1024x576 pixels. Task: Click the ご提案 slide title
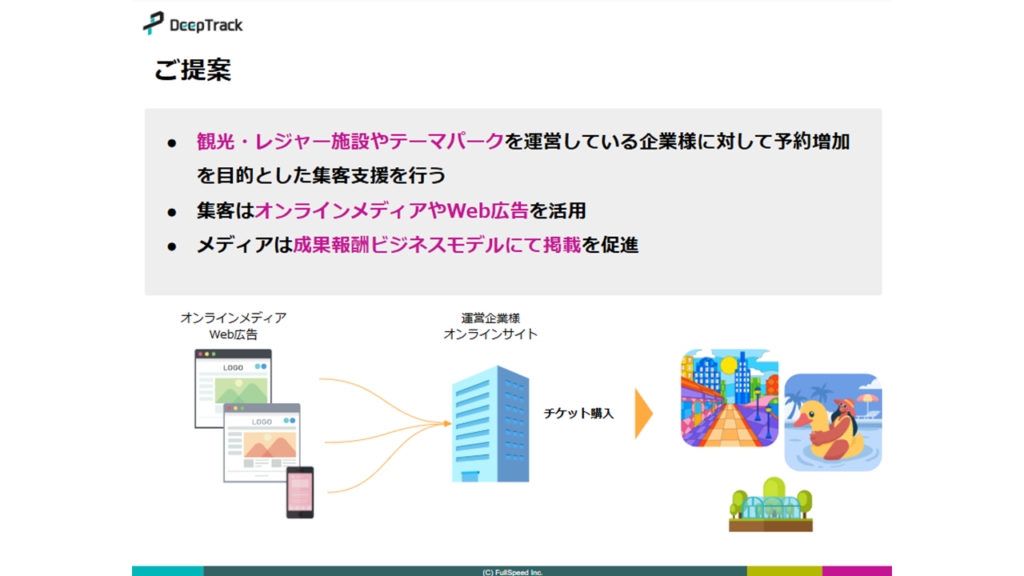[193, 70]
